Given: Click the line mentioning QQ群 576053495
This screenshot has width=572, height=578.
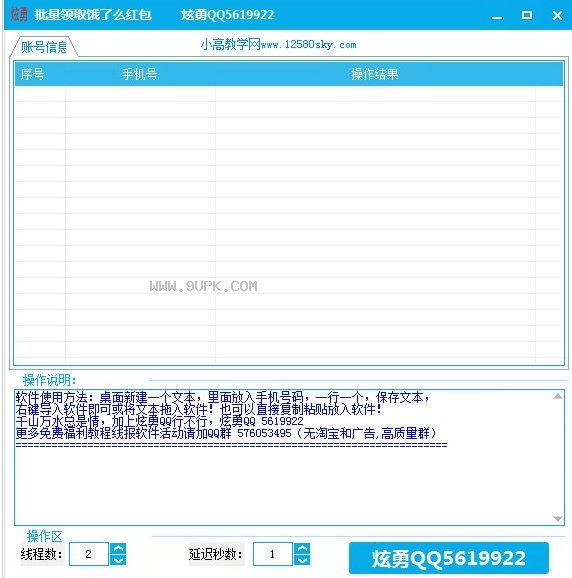Looking at the screenshot, I should pyautogui.click(x=226, y=433).
